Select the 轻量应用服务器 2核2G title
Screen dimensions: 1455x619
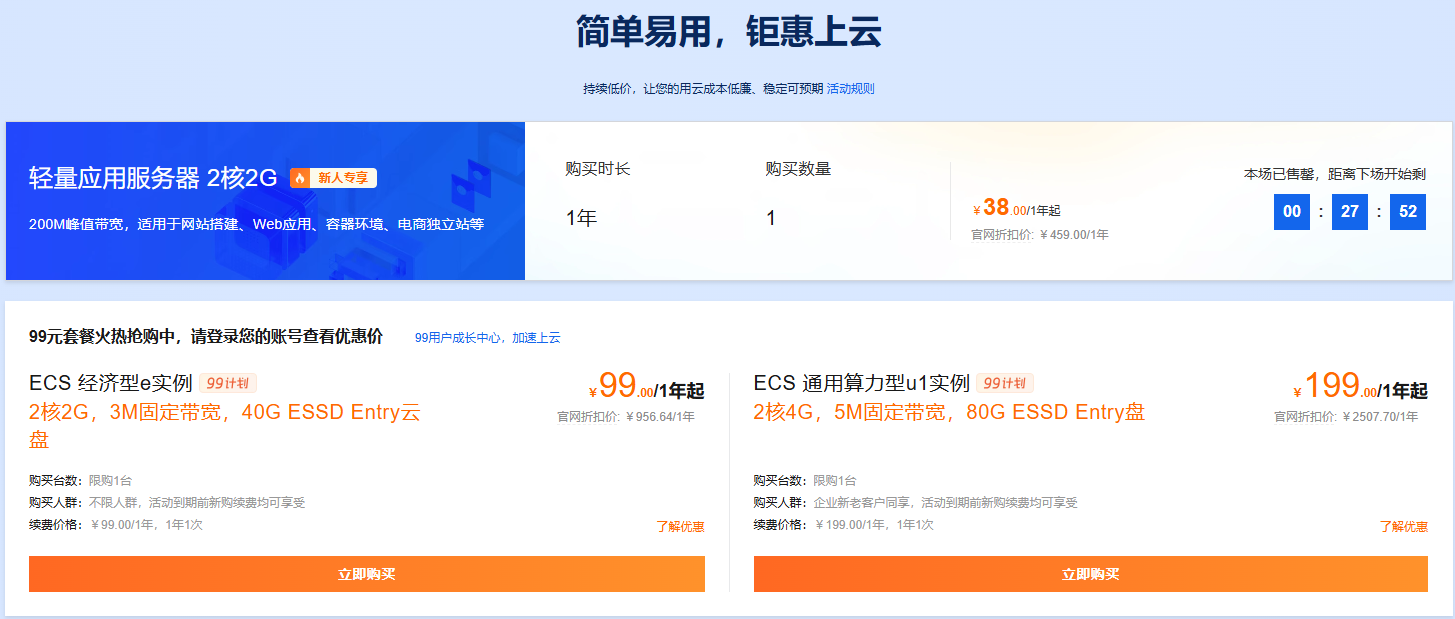[153, 178]
